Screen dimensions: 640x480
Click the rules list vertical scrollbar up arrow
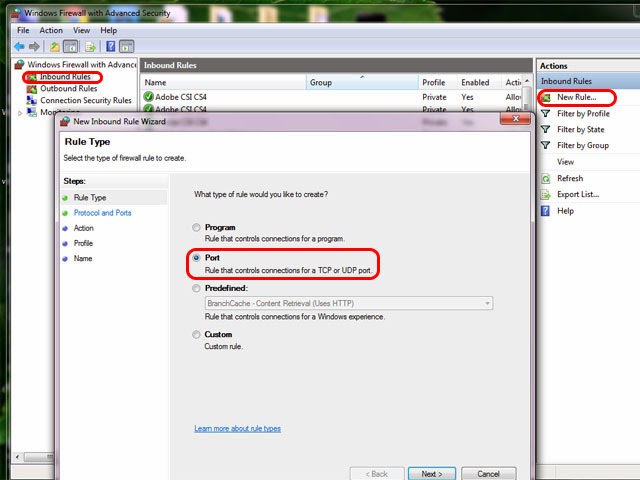point(527,81)
